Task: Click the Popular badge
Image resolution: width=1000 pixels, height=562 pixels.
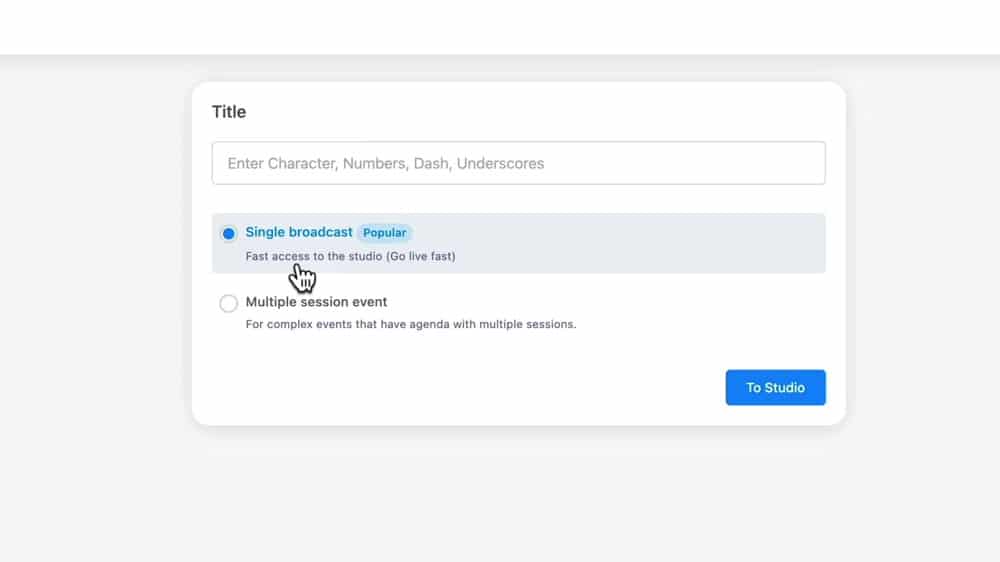Action: (384, 233)
